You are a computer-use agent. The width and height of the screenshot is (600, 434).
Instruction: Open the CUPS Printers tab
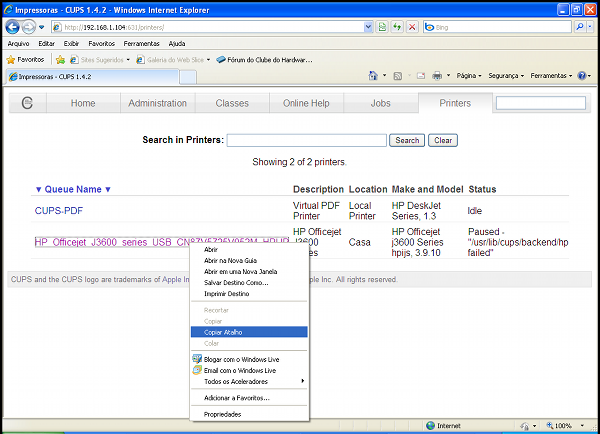pyautogui.click(x=455, y=103)
